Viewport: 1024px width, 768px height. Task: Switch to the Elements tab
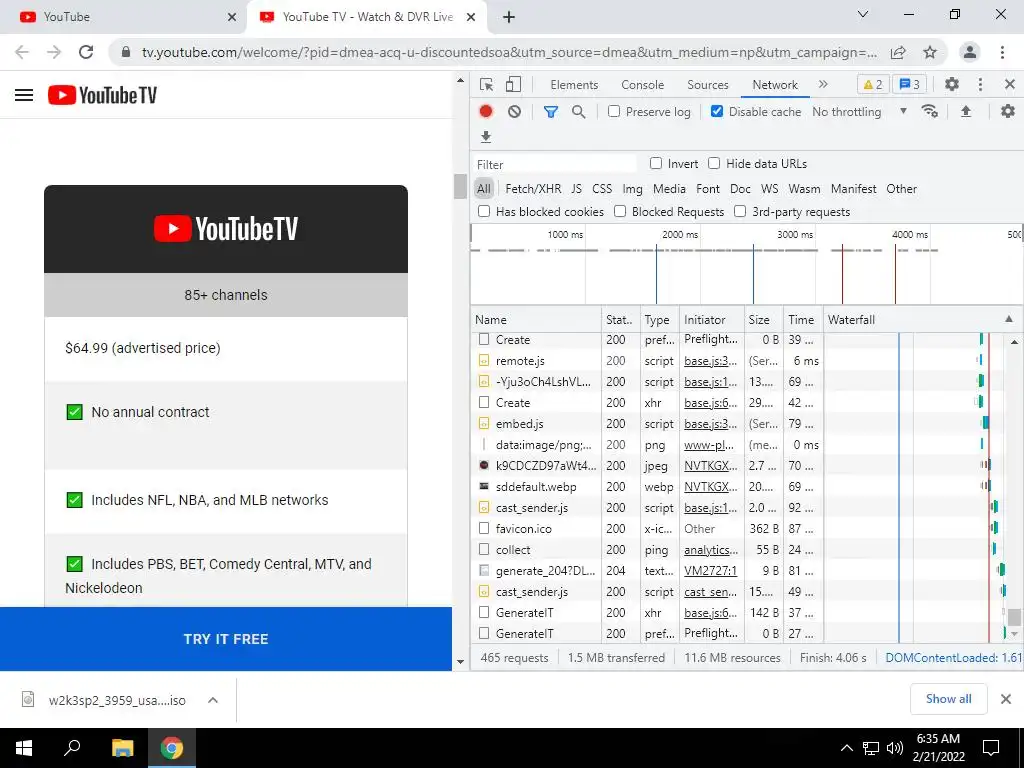tap(574, 84)
